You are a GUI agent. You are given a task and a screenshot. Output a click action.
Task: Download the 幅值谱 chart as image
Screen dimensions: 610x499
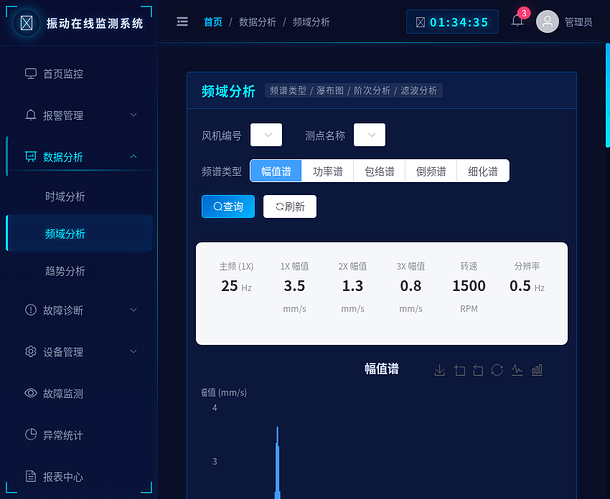click(440, 370)
